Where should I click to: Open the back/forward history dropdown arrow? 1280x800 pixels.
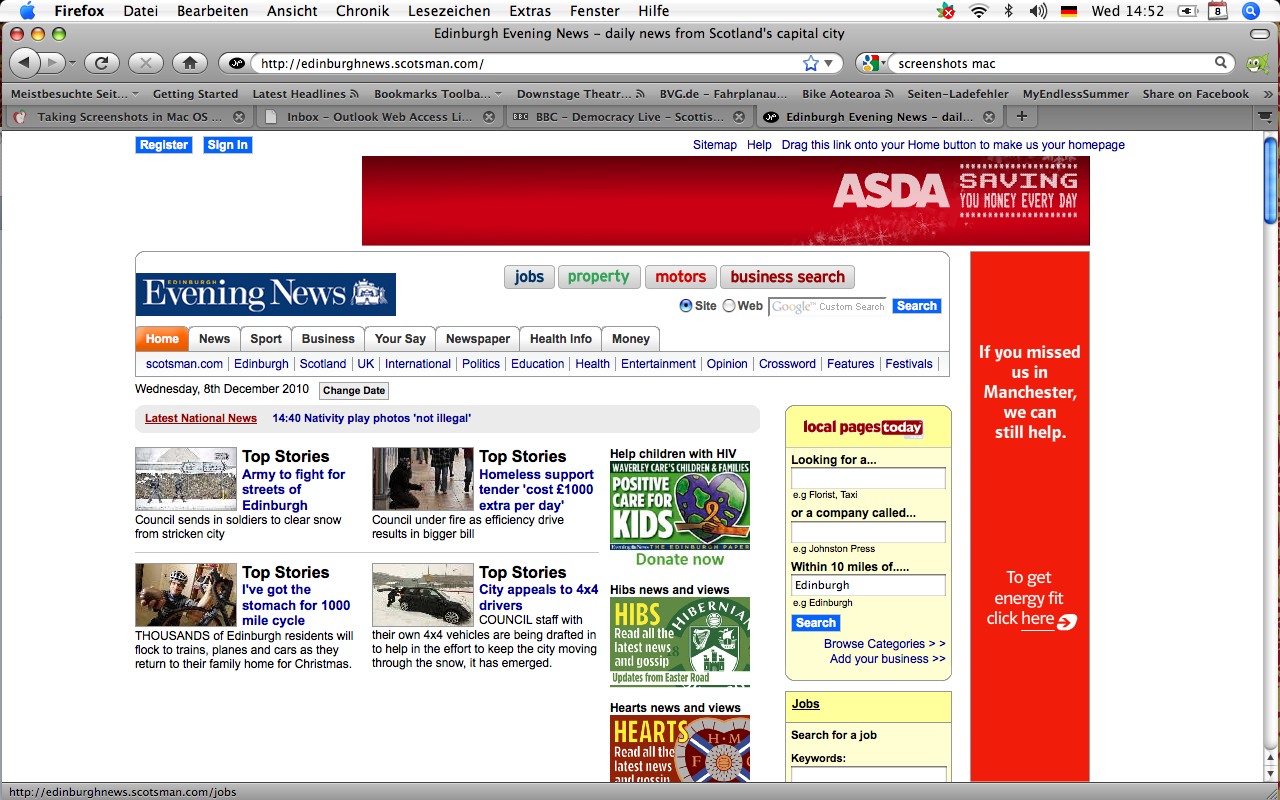72,63
